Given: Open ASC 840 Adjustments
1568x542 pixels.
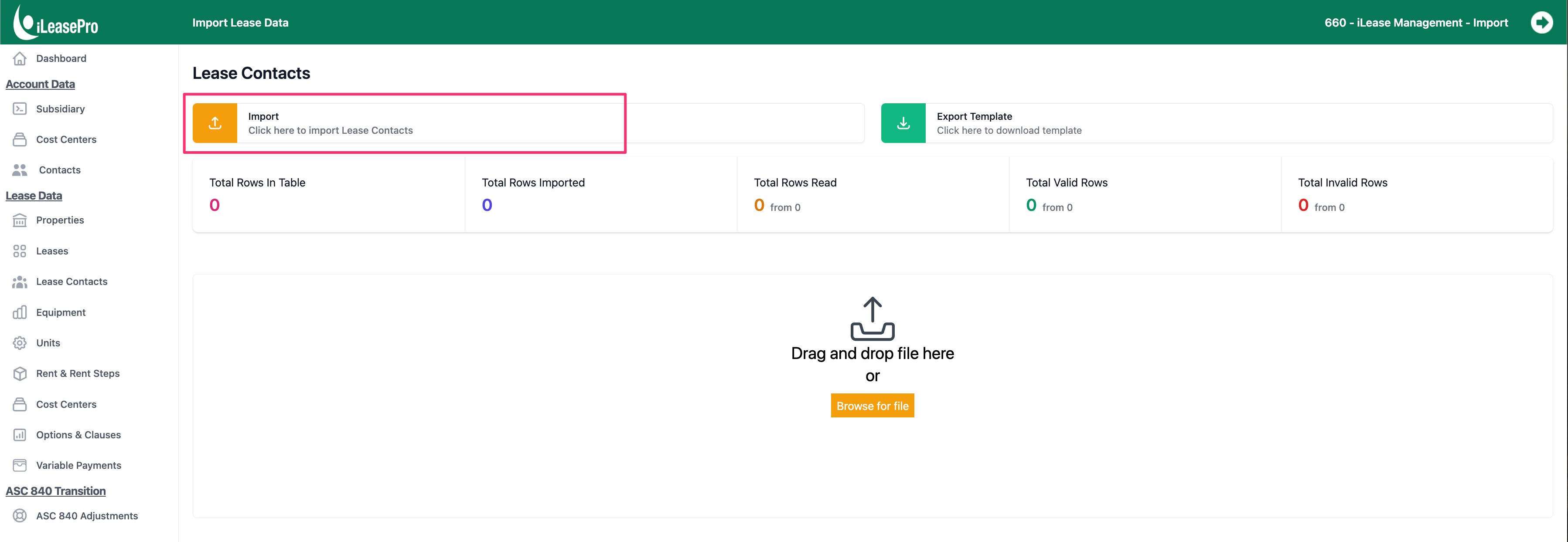Looking at the screenshot, I should tap(86, 516).
